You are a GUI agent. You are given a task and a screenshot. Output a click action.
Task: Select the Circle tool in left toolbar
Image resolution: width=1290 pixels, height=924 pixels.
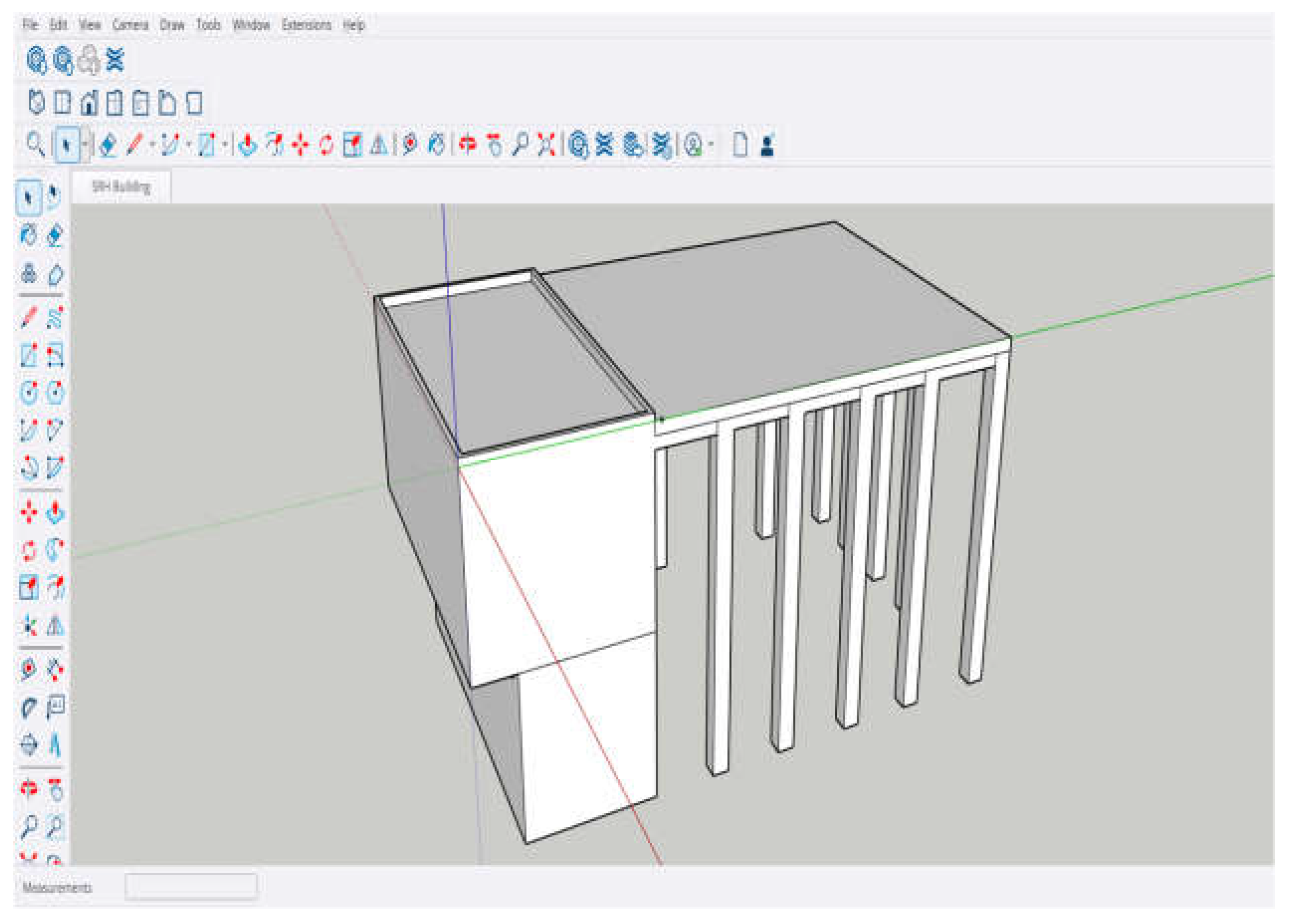tap(28, 393)
